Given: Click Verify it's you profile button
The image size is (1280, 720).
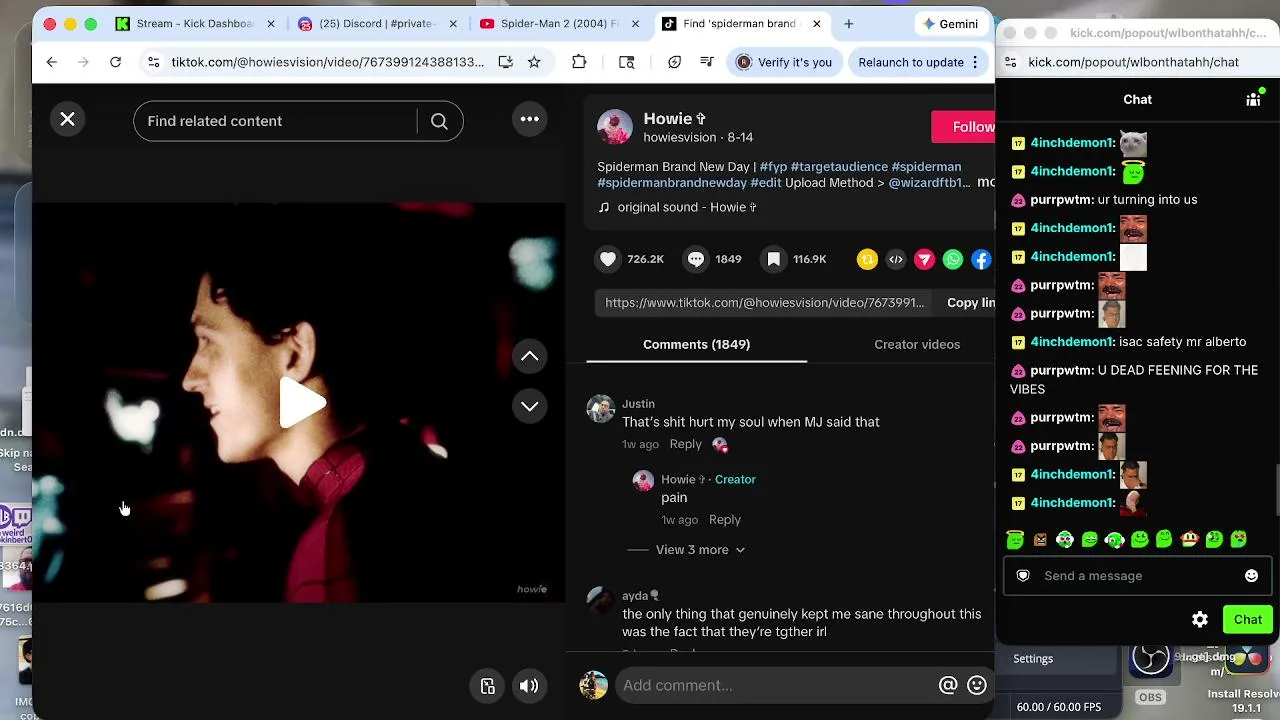Looking at the screenshot, I should (x=784, y=62).
